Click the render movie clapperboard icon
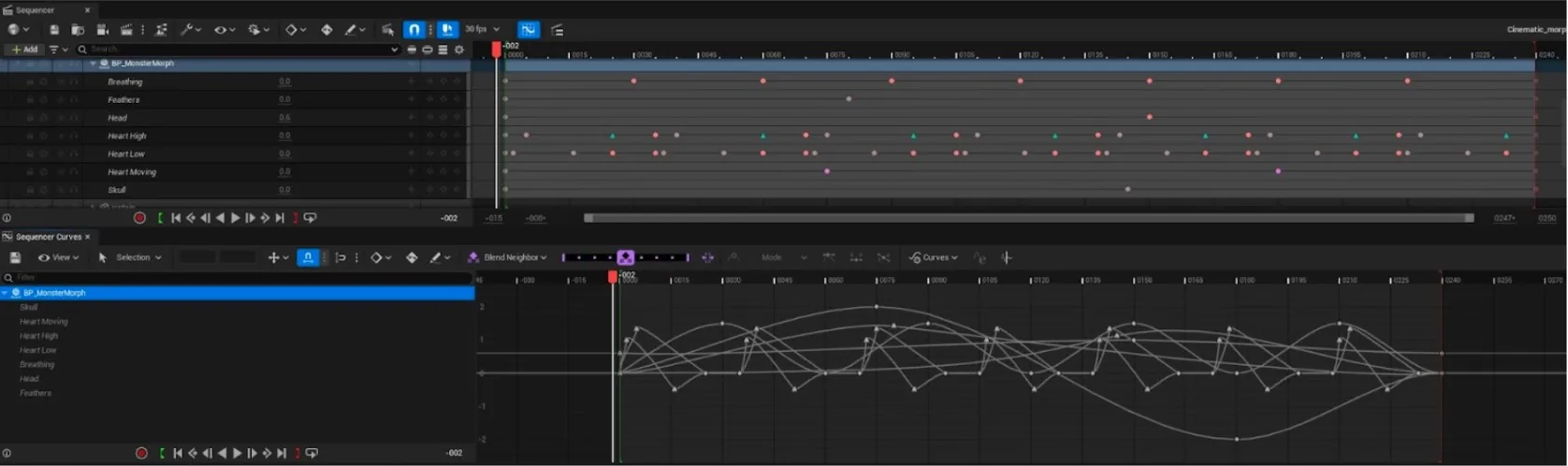Image resolution: width=1568 pixels, height=466 pixels. click(x=126, y=30)
